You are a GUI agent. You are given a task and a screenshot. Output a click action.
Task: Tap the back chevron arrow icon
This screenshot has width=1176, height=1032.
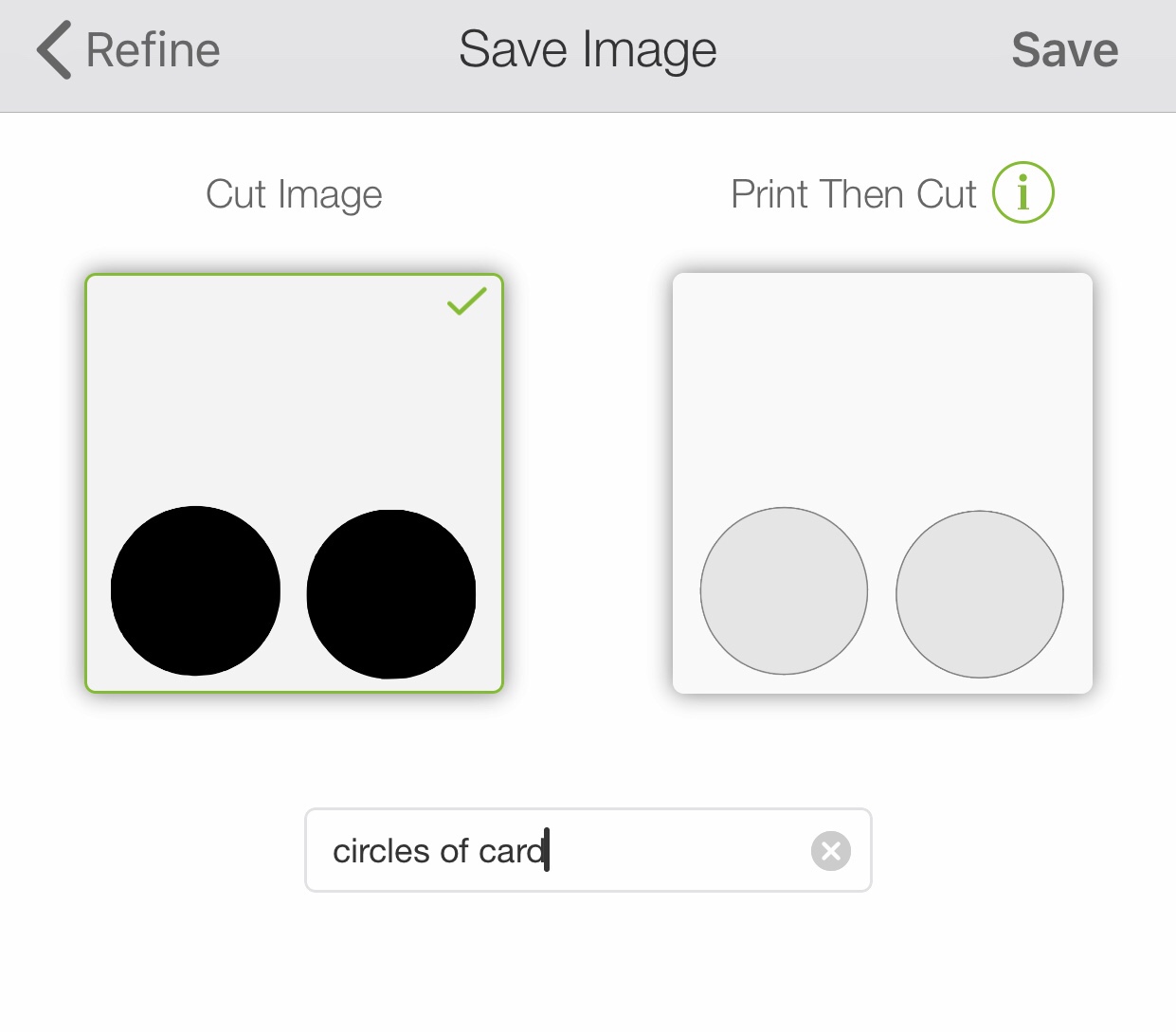tap(54, 50)
